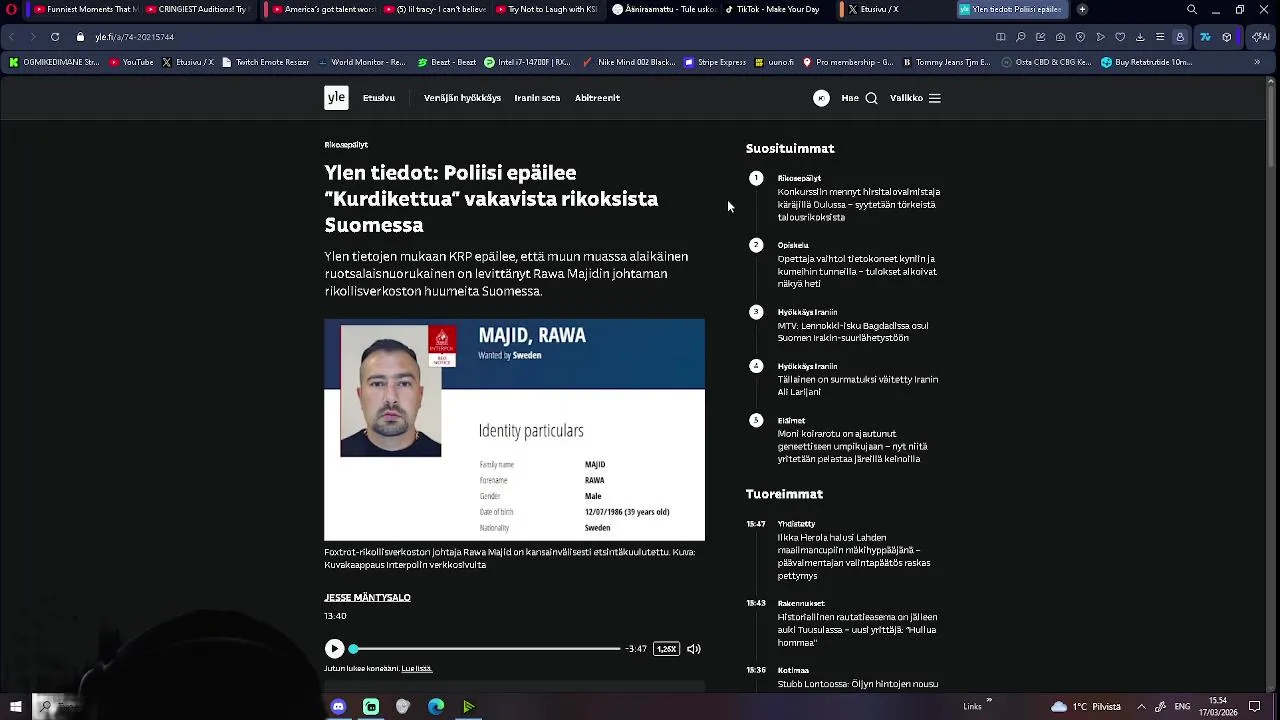1280x720 pixels.
Task: Open the Majid Rawa Interpol image
Action: pyautogui.click(x=514, y=430)
